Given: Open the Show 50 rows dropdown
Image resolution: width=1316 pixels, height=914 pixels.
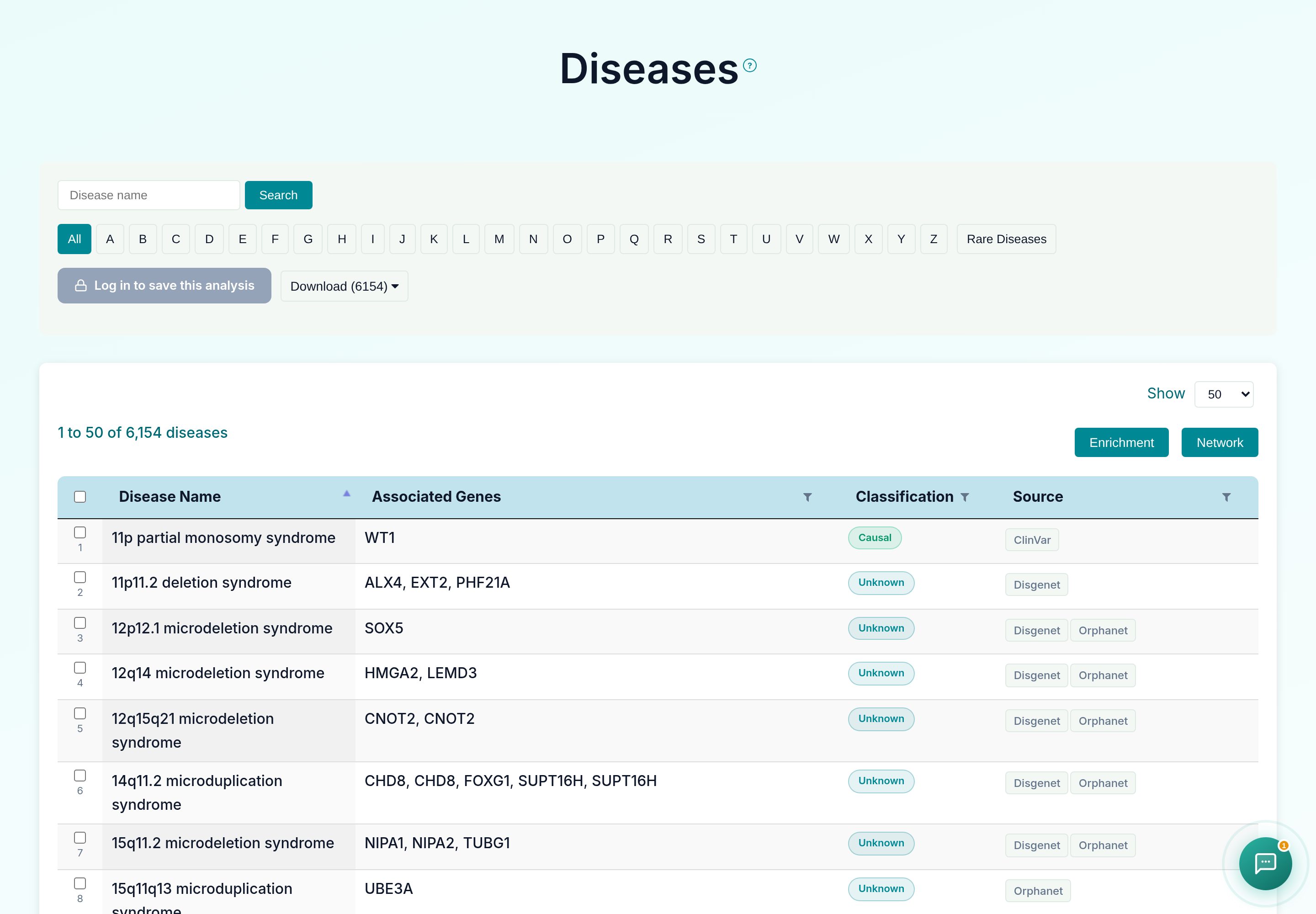Looking at the screenshot, I should coord(1224,394).
